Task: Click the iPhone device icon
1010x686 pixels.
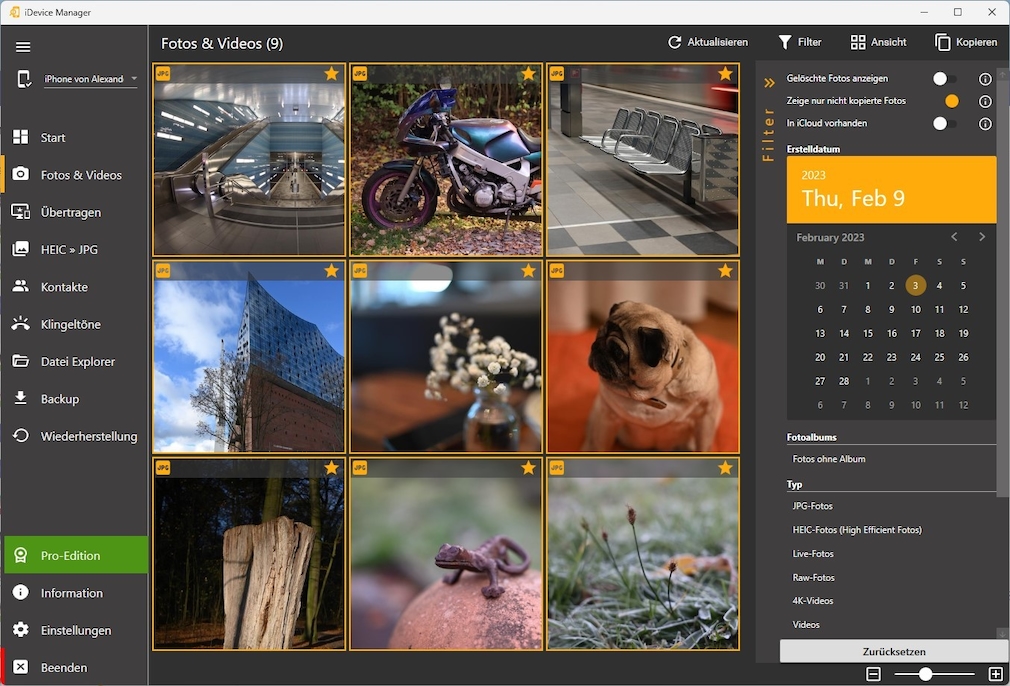Action: [x=24, y=79]
